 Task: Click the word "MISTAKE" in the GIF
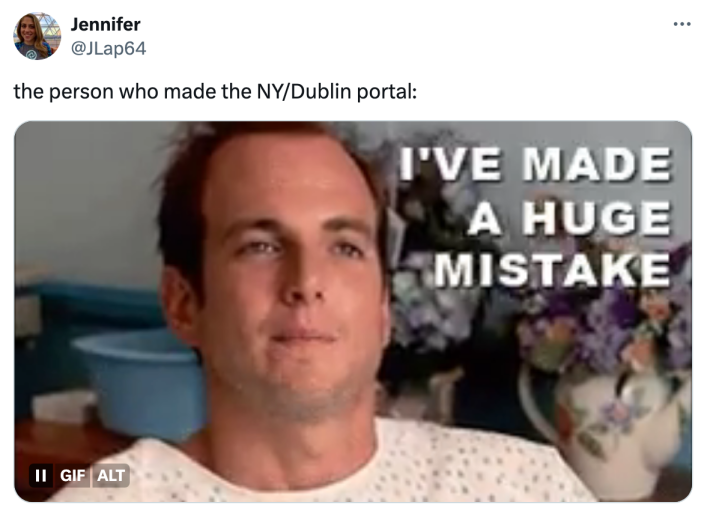click(x=552, y=270)
